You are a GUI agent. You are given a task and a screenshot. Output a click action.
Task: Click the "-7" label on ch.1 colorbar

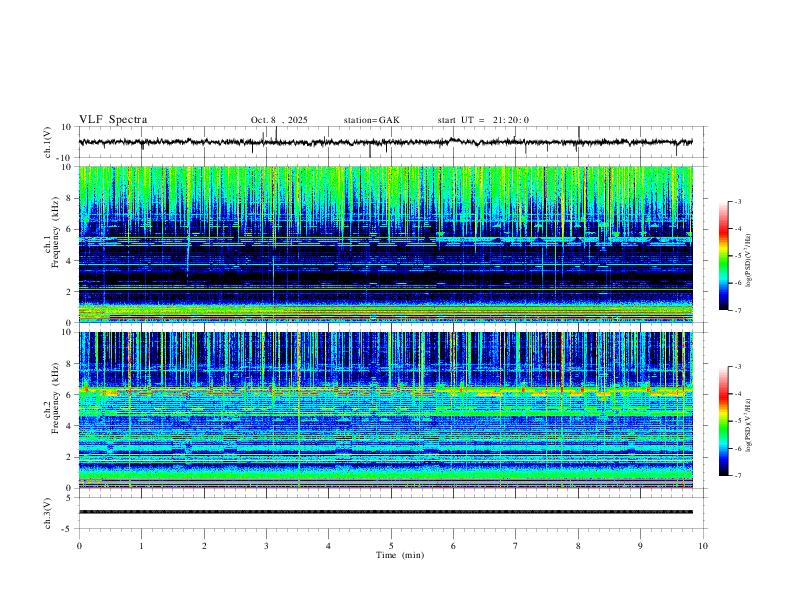(x=737, y=310)
